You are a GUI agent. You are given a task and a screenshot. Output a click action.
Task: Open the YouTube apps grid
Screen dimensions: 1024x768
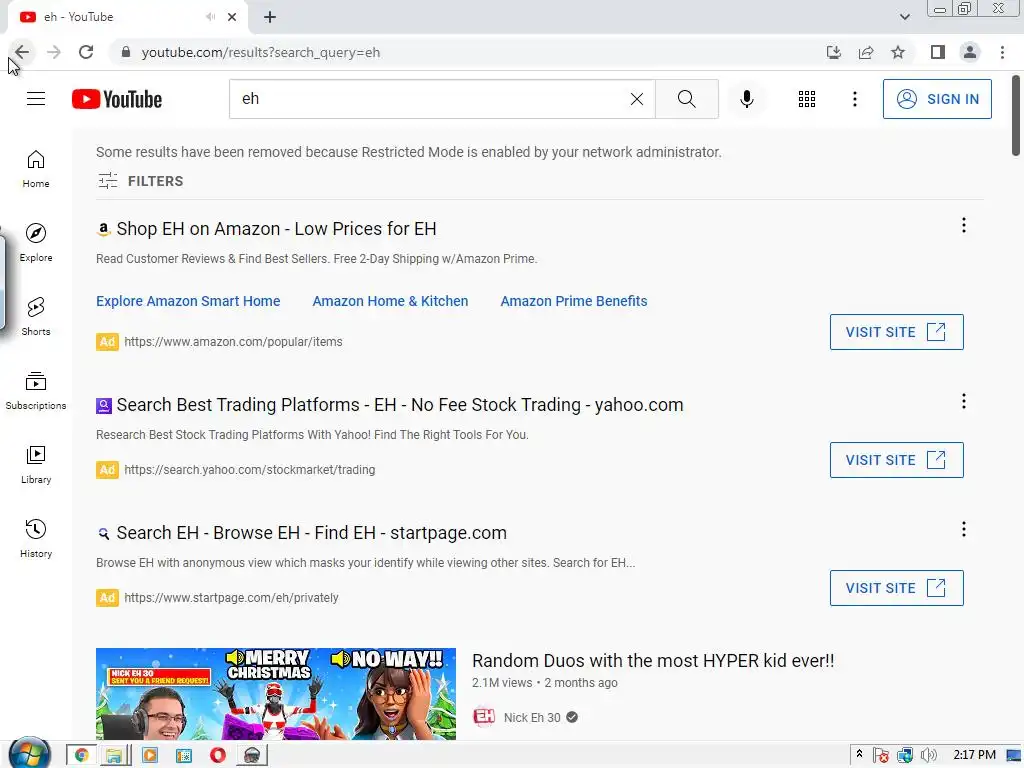807,99
